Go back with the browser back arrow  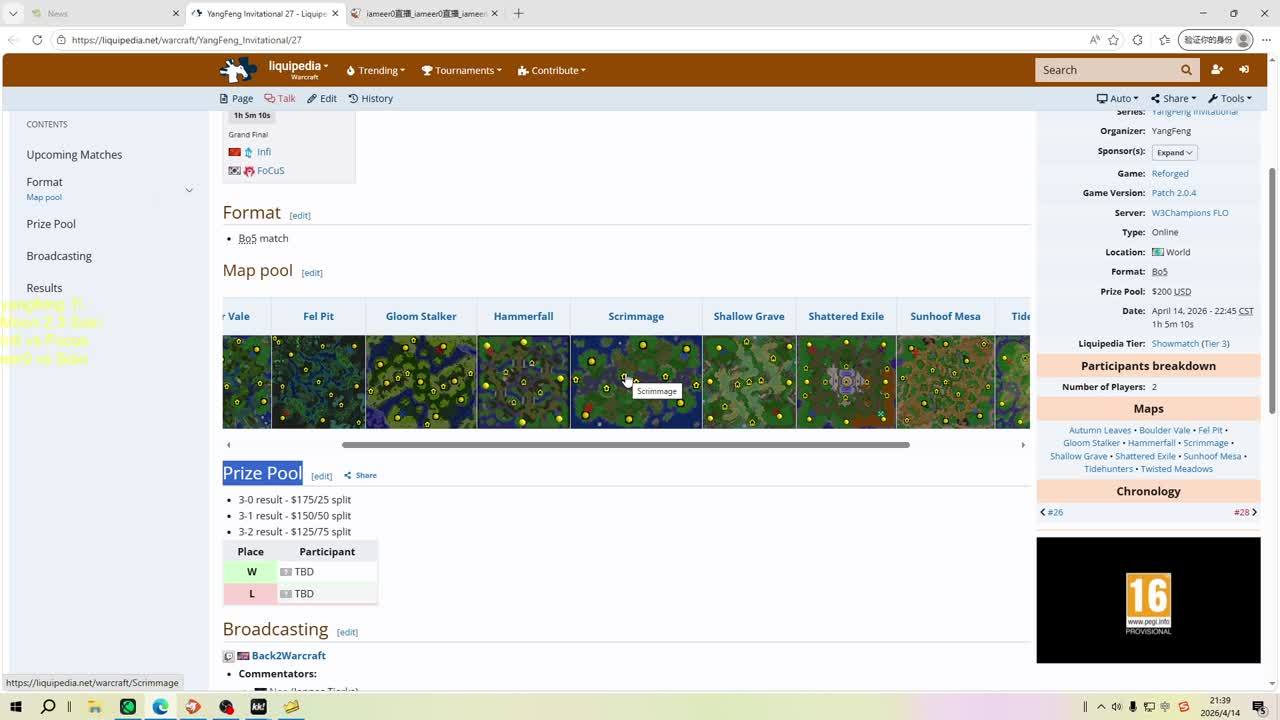[13, 40]
